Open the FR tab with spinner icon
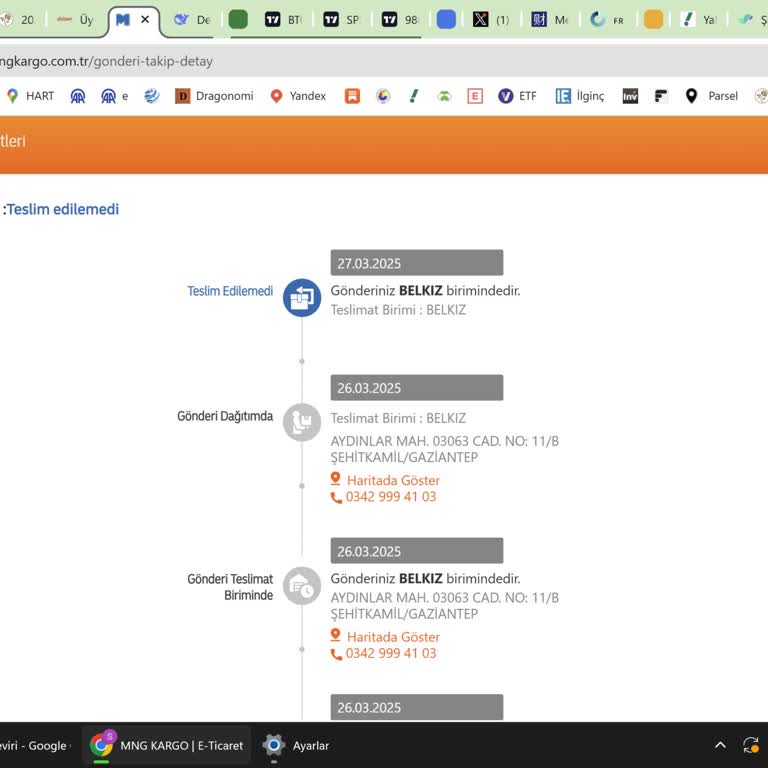 [x=607, y=20]
